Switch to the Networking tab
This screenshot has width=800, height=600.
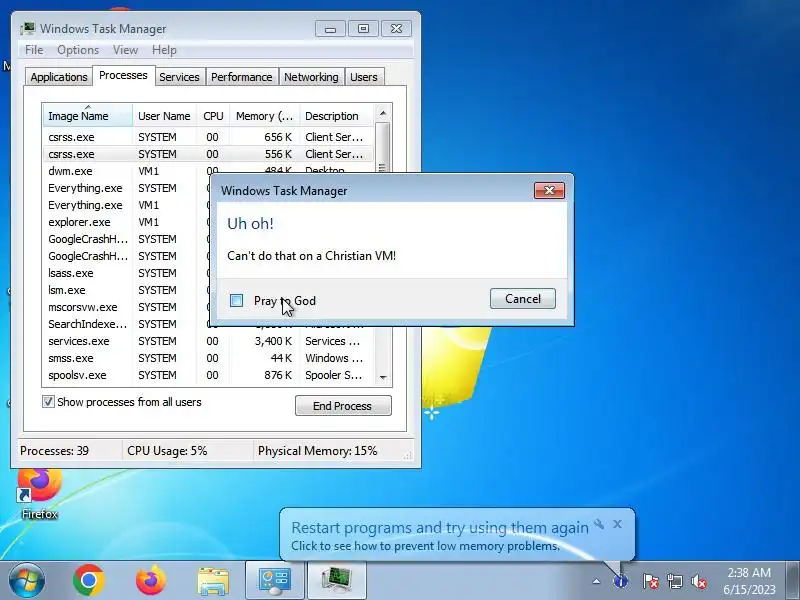[x=311, y=77]
